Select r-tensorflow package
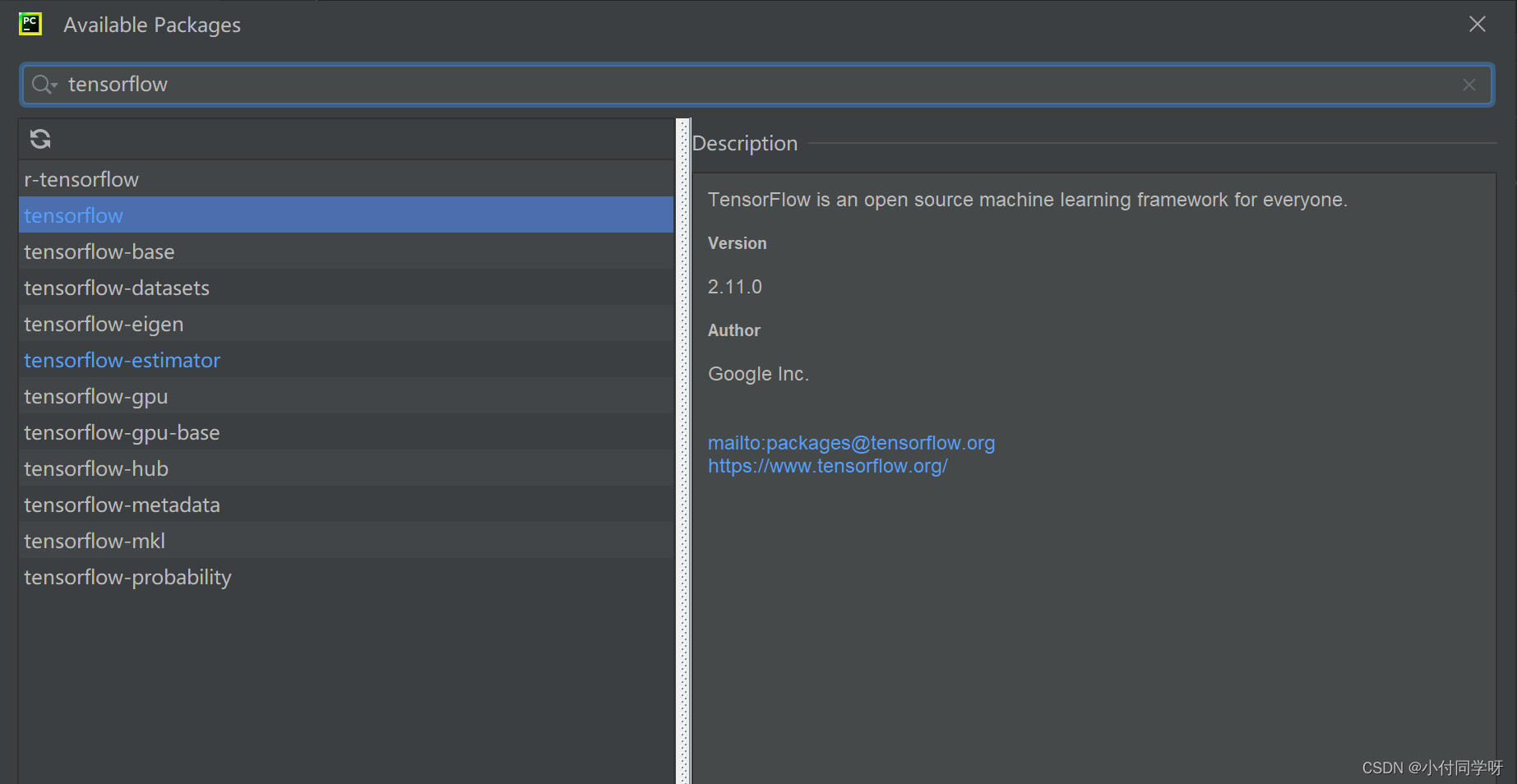1517x784 pixels. point(346,179)
